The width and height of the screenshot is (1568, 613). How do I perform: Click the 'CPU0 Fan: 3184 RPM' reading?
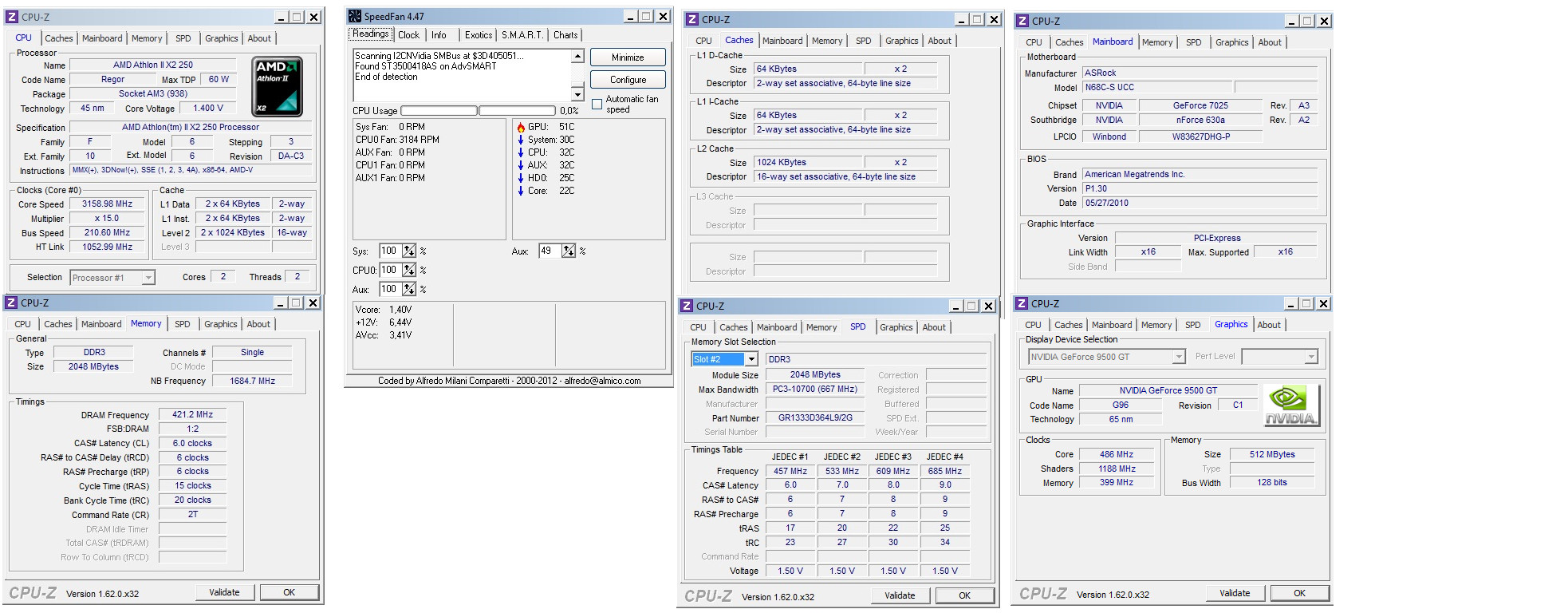397,140
